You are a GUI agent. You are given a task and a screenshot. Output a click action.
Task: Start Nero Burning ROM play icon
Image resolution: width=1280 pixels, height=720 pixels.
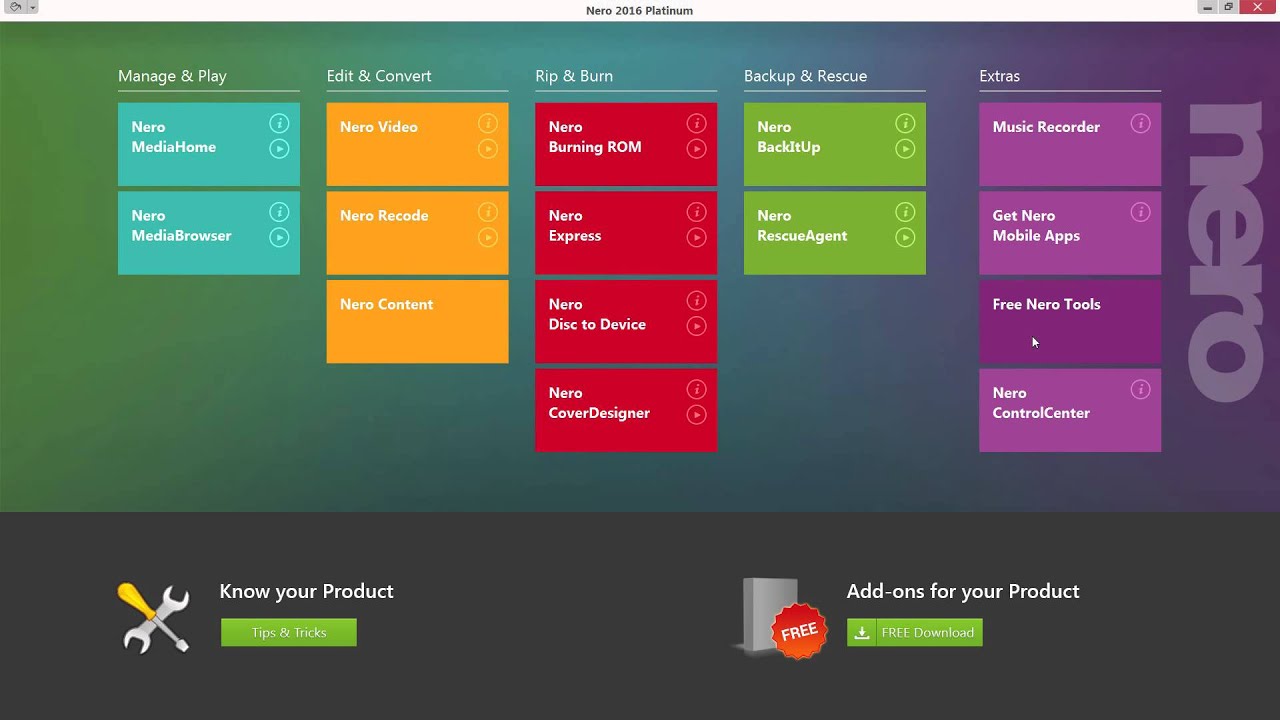pyautogui.click(x=696, y=149)
